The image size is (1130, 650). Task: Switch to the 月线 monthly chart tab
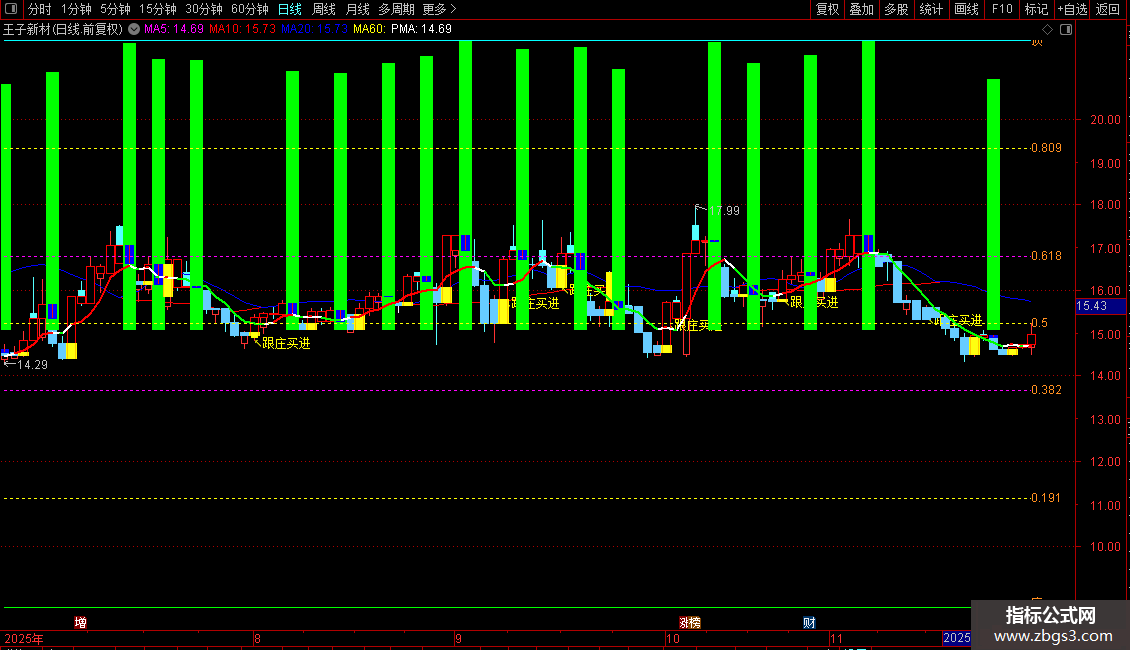coord(357,9)
